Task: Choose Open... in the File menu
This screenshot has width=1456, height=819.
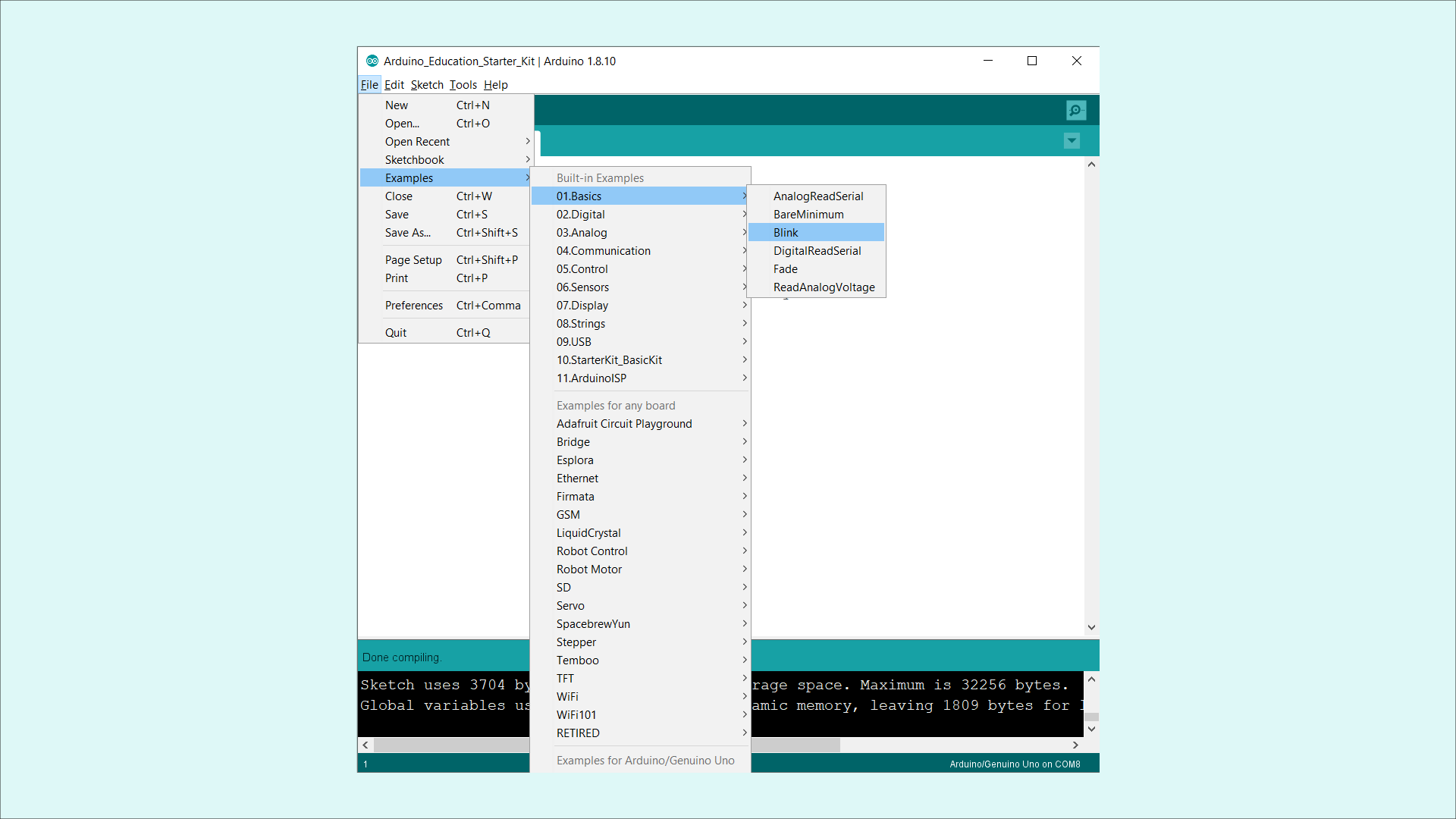Action: [445, 124]
